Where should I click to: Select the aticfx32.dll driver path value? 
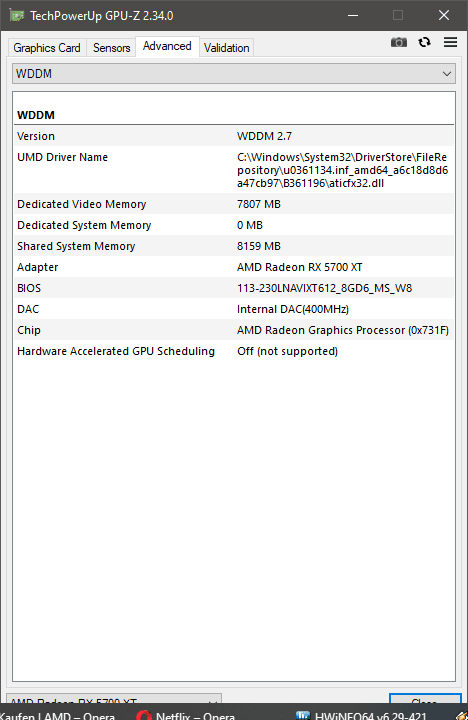click(343, 170)
